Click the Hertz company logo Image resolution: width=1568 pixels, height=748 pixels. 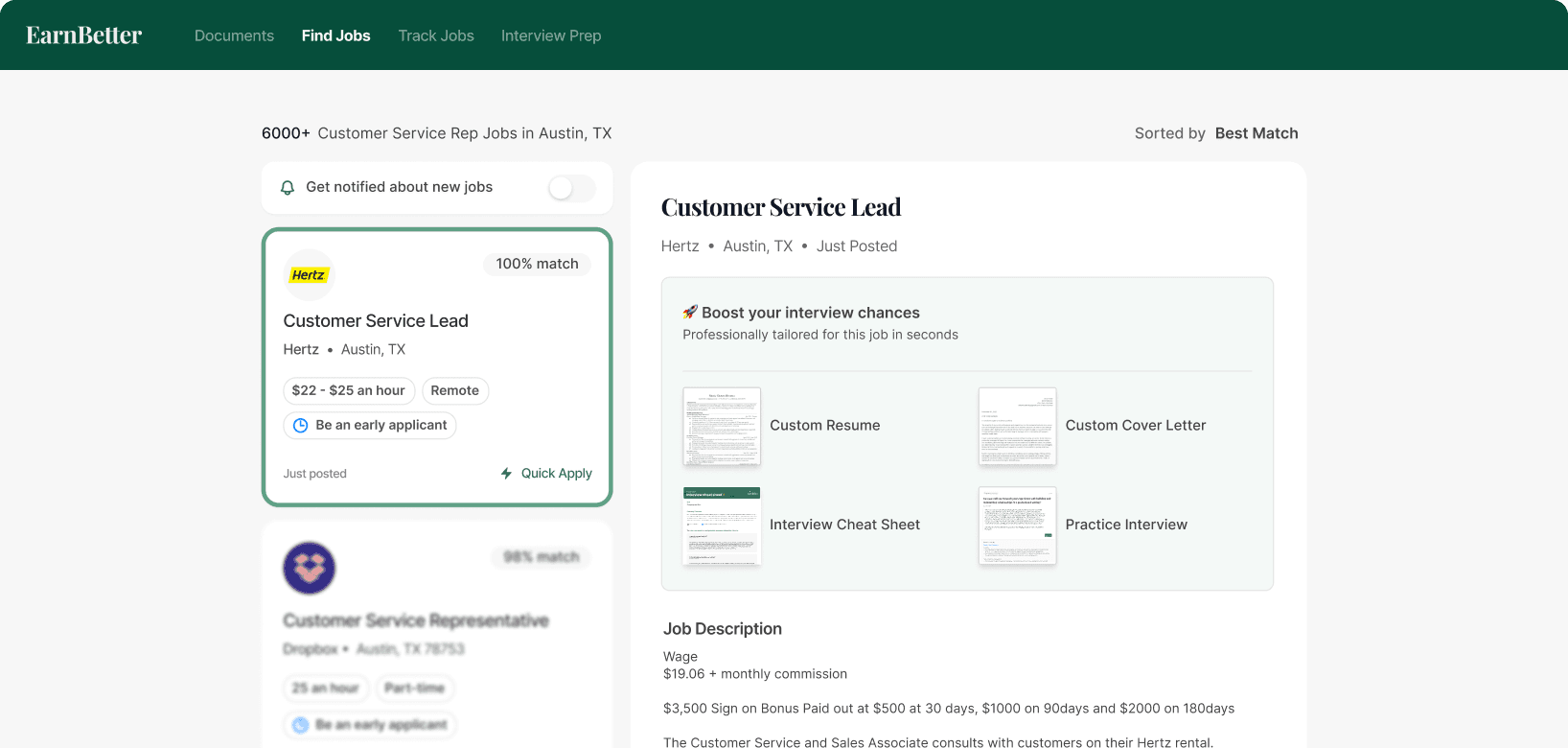pyautogui.click(x=309, y=275)
